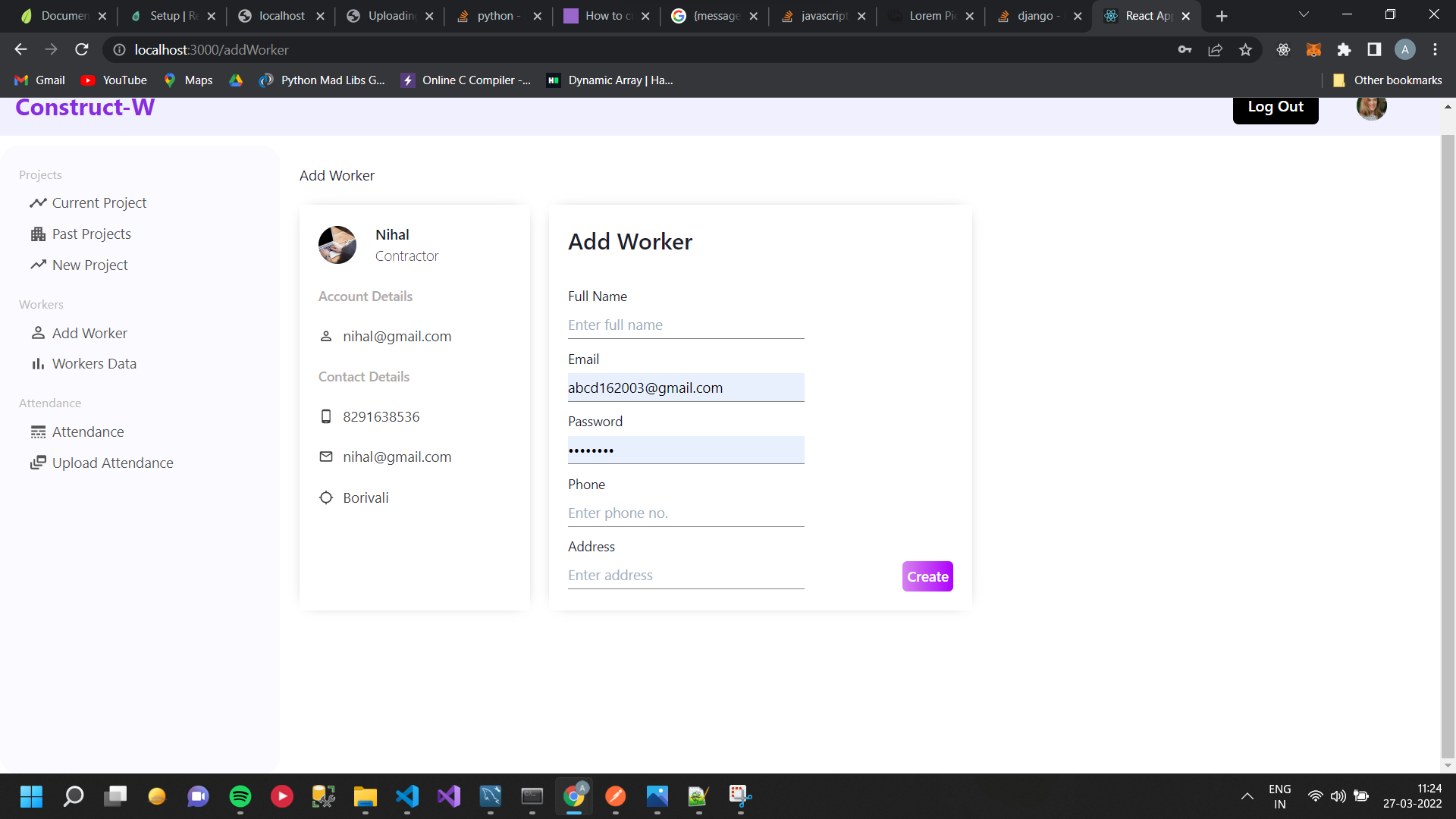Click the New Project trending arrow icon
Image resolution: width=1456 pixels, height=819 pixels.
click(x=39, y=265)
